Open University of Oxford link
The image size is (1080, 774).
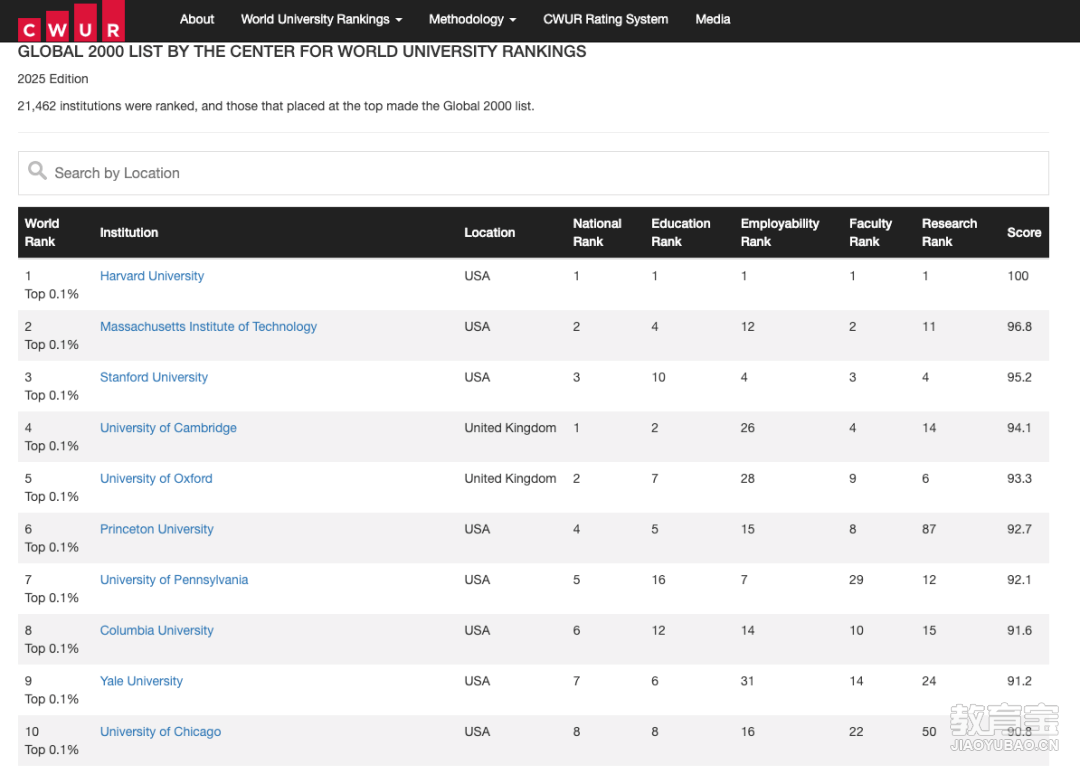[156, 479]
